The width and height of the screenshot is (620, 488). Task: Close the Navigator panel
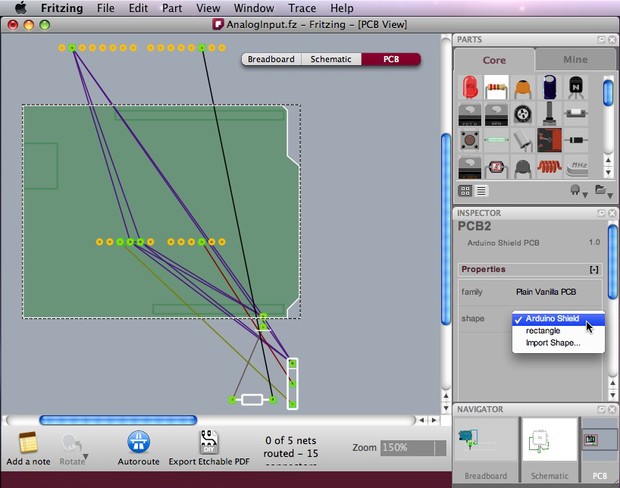pyautogui.click(x=612, y=409)
